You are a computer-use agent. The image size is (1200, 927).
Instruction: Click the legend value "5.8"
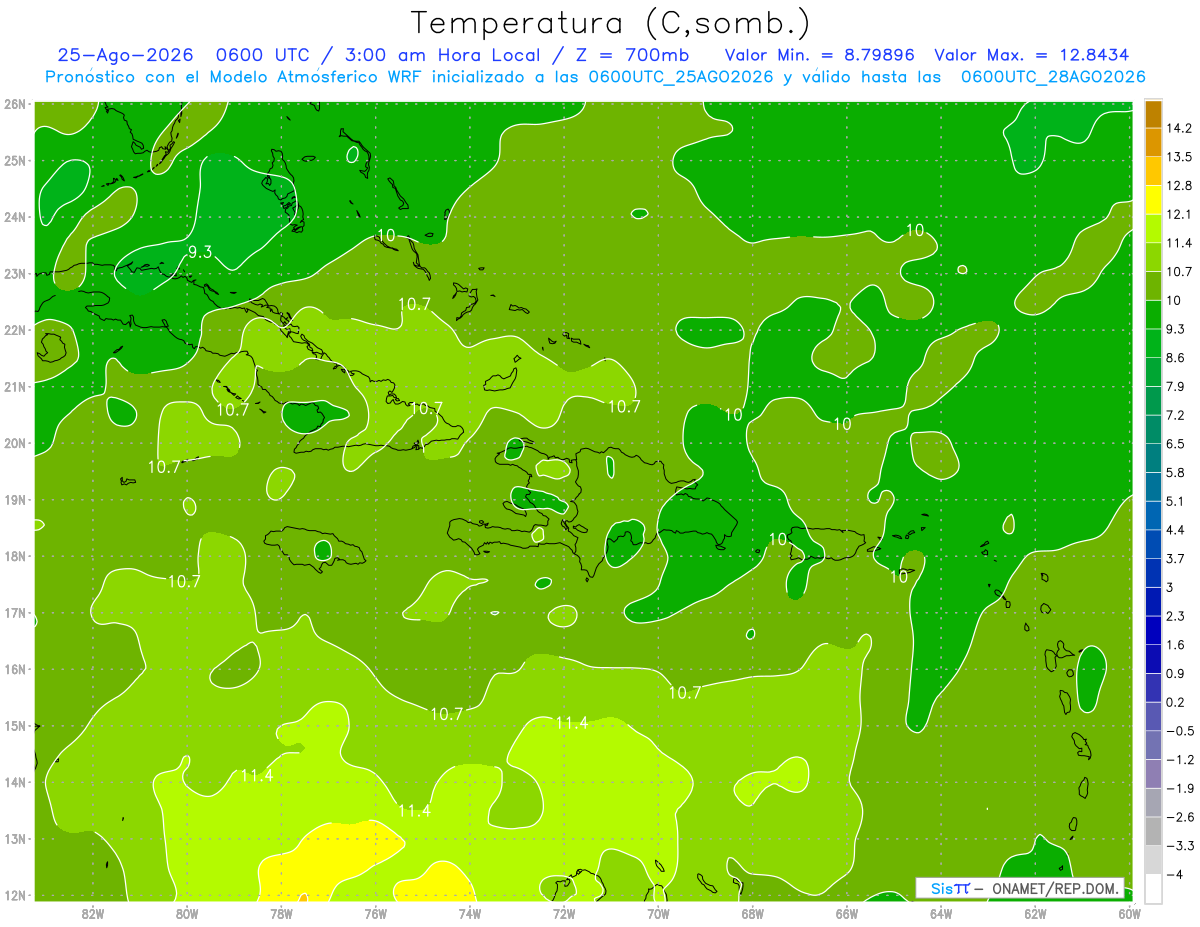point(1176,472)
